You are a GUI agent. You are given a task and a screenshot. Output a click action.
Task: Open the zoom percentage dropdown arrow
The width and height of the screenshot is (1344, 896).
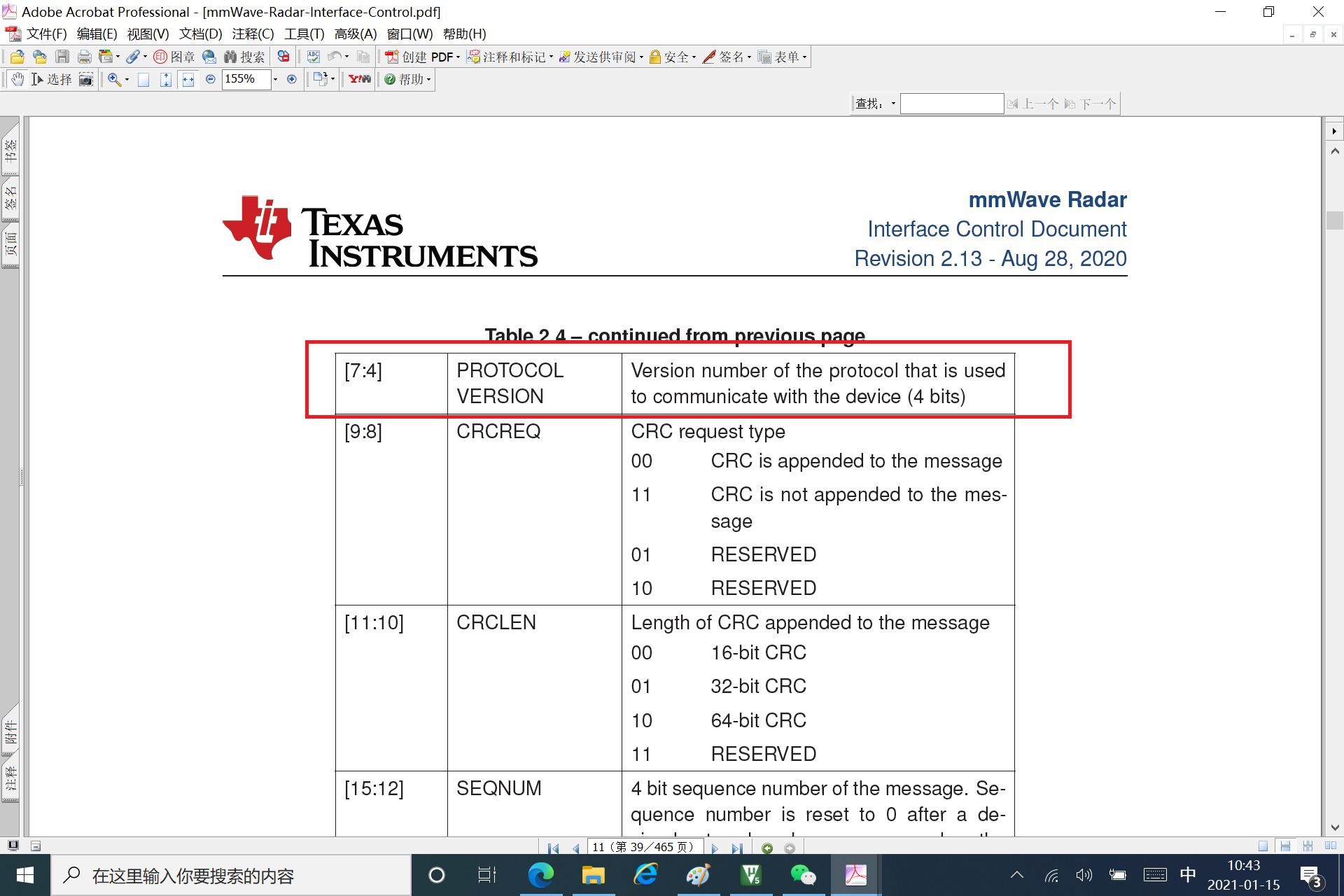[x=275, y=79]
